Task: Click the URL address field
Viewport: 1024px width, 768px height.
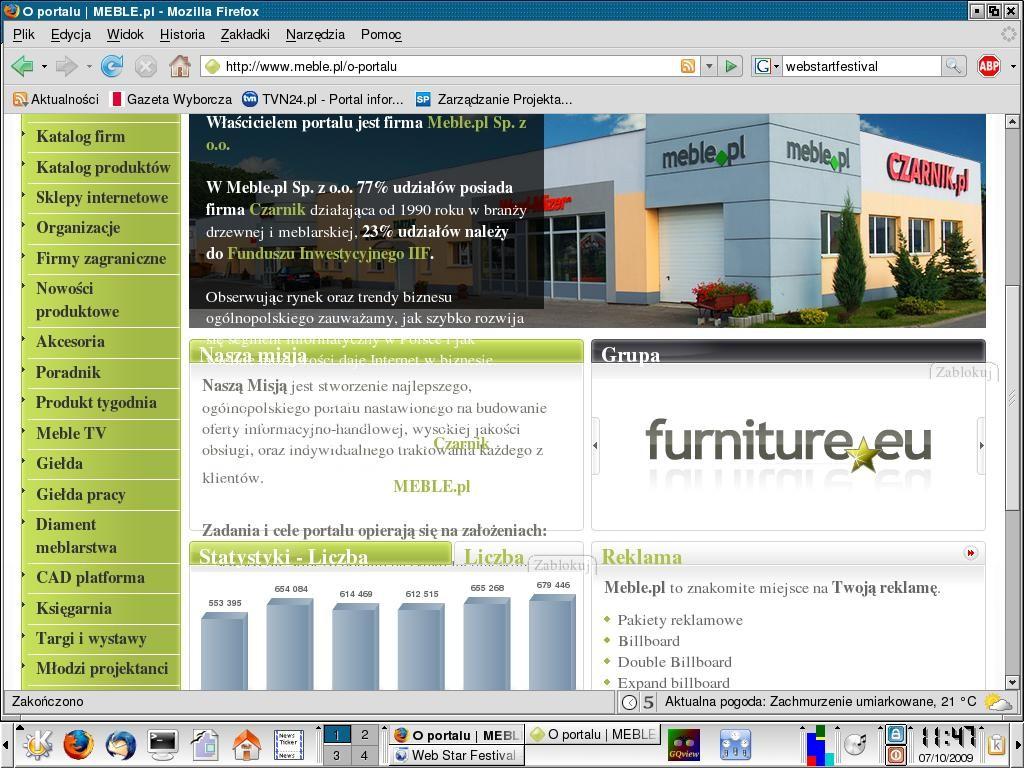Action: coord(449,66)
